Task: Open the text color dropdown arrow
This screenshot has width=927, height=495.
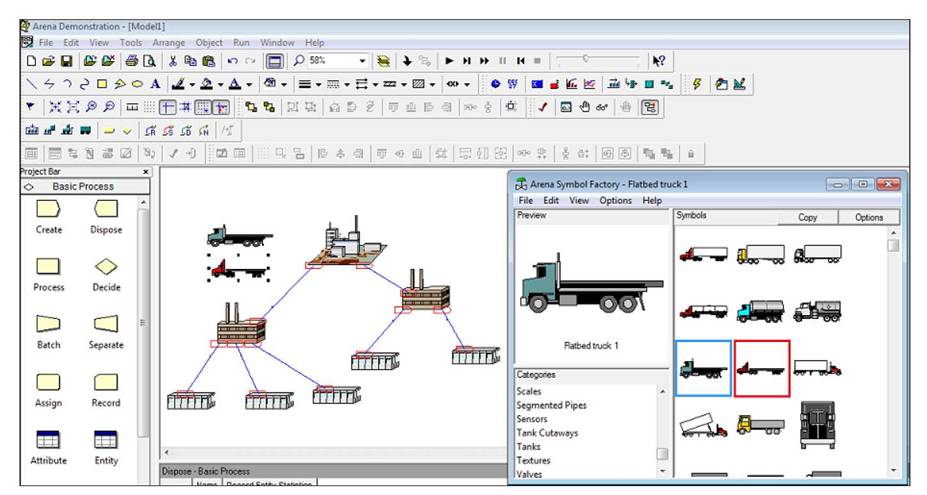Action: [249, 85]
